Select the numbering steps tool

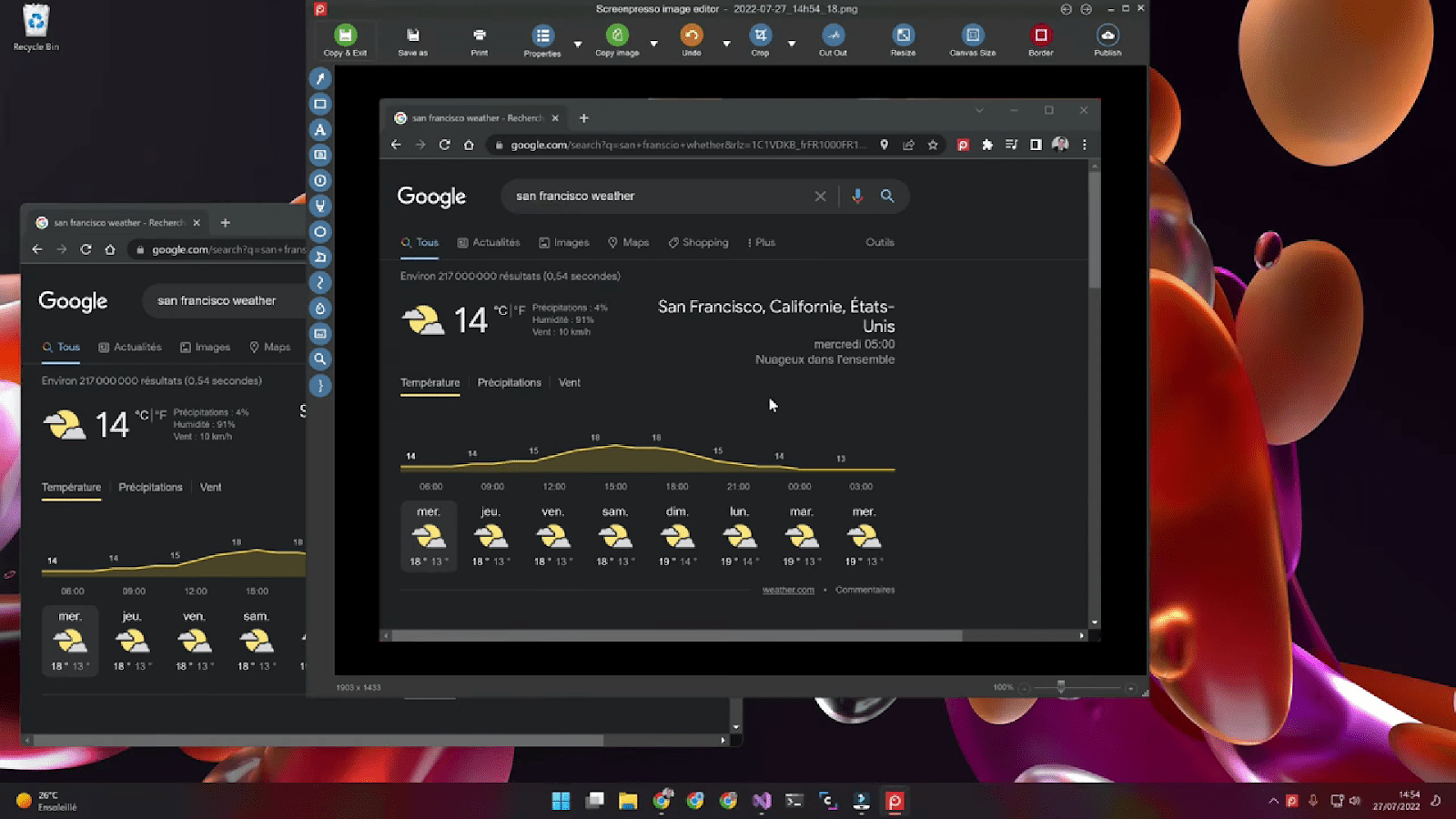pyautogui.click(x=319, y=181)
